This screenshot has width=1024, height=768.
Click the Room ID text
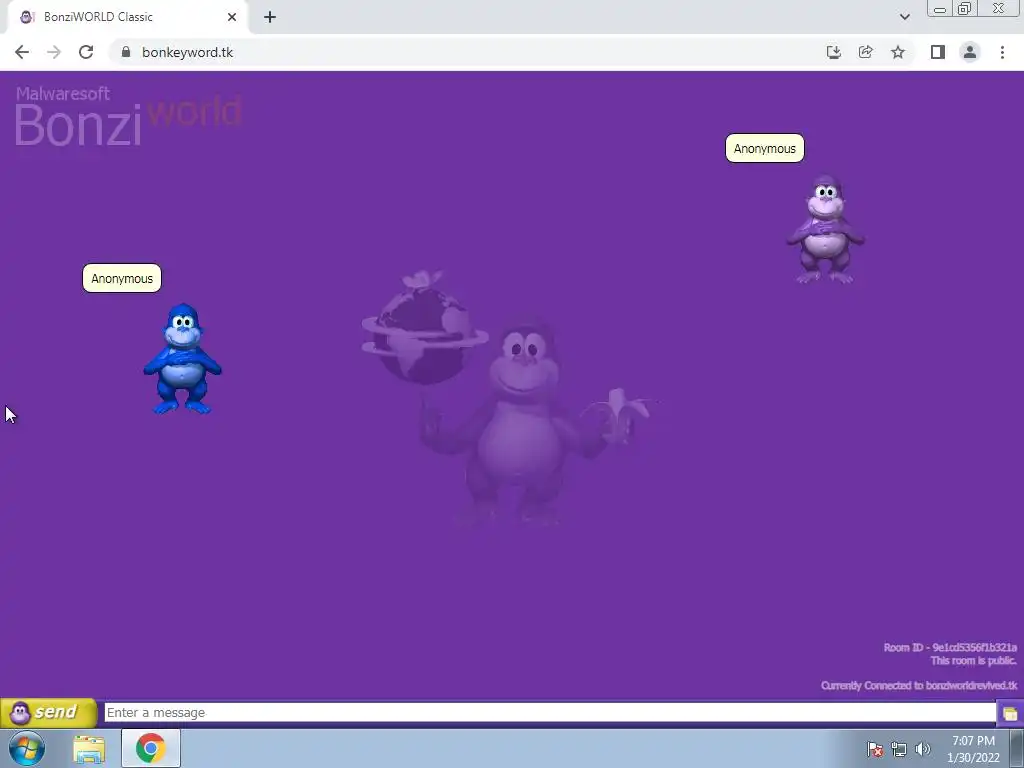click(950, 647)
